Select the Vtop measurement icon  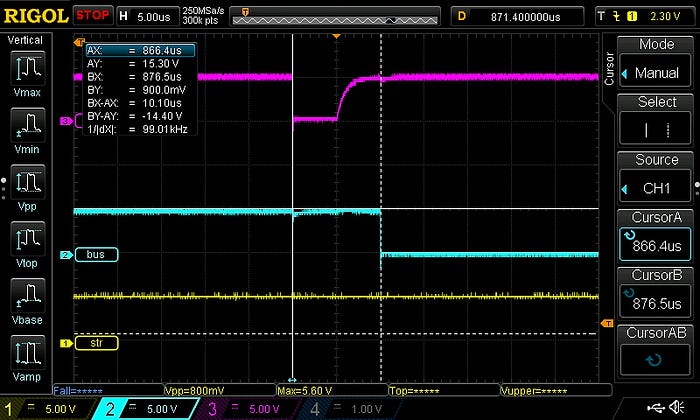coord(28,239)
